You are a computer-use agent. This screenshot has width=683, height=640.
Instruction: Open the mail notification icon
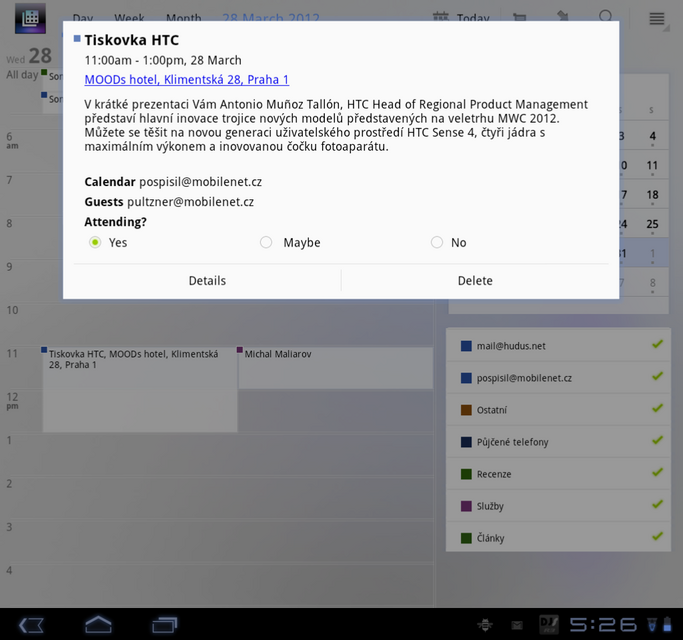517,626
